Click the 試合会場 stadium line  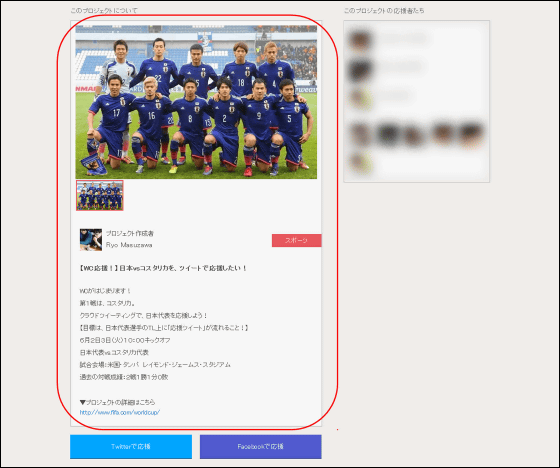coord(155,365)
